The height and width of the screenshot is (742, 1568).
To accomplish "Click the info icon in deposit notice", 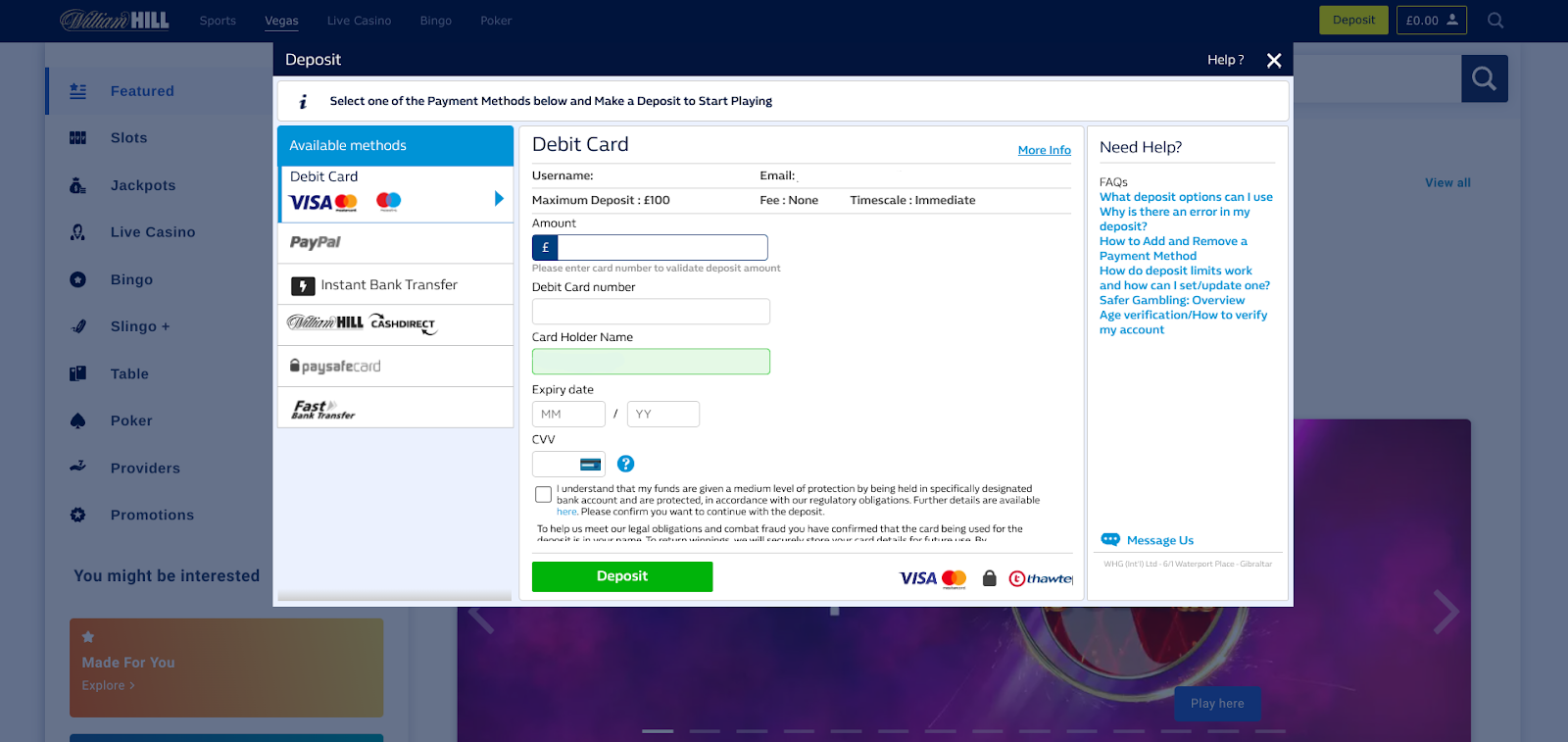I will (303, 101).
